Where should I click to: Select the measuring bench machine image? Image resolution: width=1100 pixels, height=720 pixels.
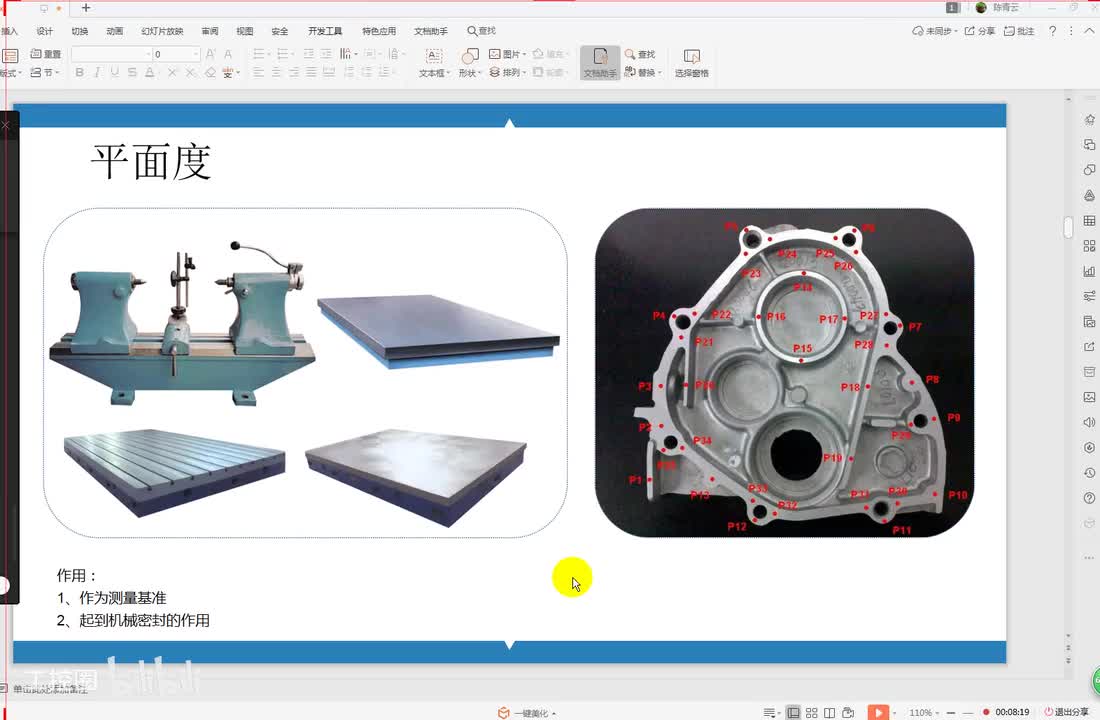[182, 325]
